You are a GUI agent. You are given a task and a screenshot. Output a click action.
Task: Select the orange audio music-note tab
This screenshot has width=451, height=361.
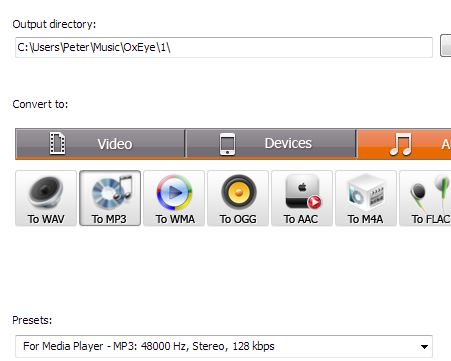[404, 144]
